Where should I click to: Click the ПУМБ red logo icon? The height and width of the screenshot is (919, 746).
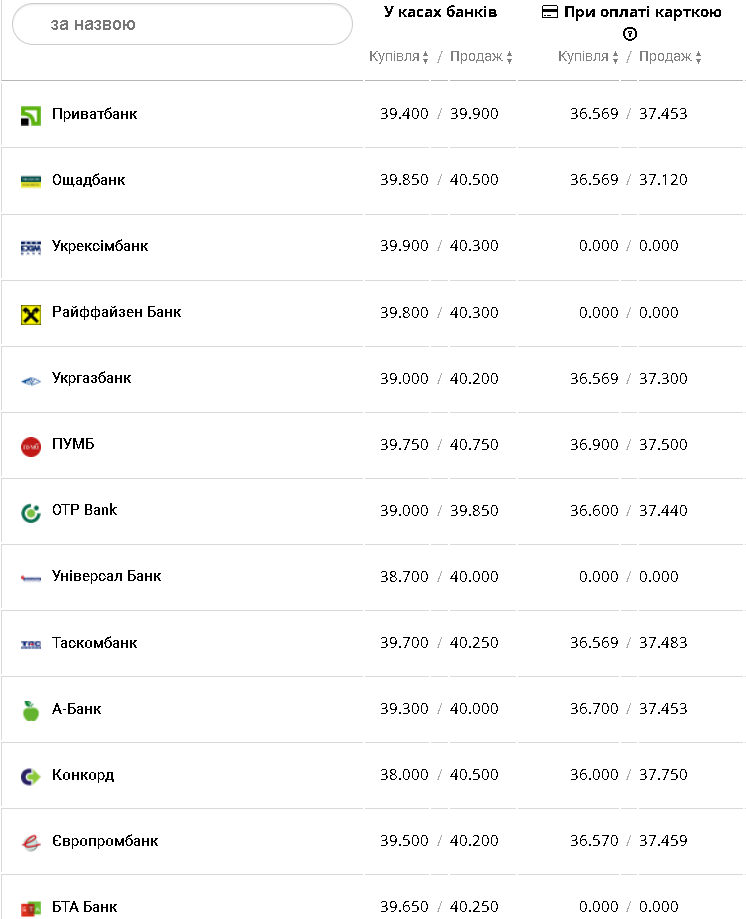(31, 446)
